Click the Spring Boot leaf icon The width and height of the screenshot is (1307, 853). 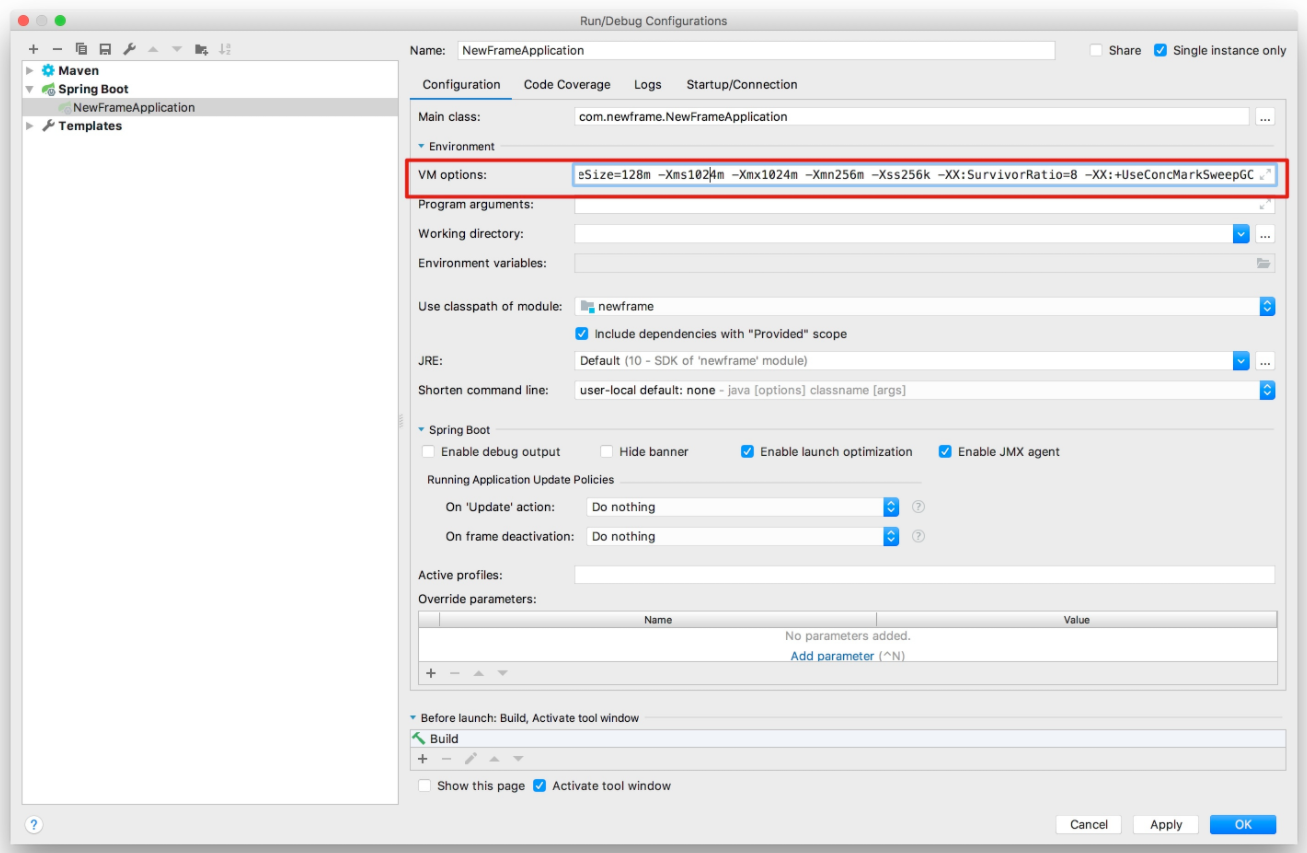click(48, 89)
